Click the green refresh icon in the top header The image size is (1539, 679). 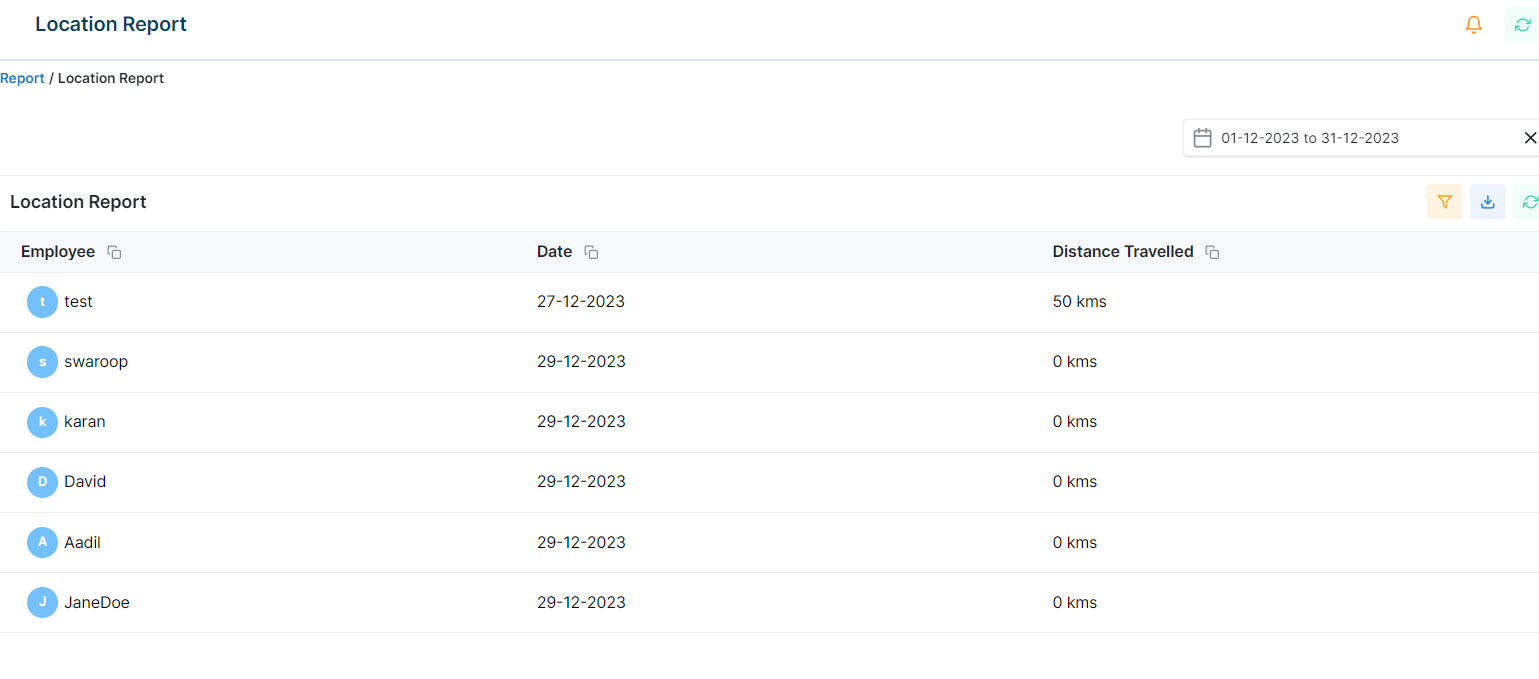click(1522, 25)
